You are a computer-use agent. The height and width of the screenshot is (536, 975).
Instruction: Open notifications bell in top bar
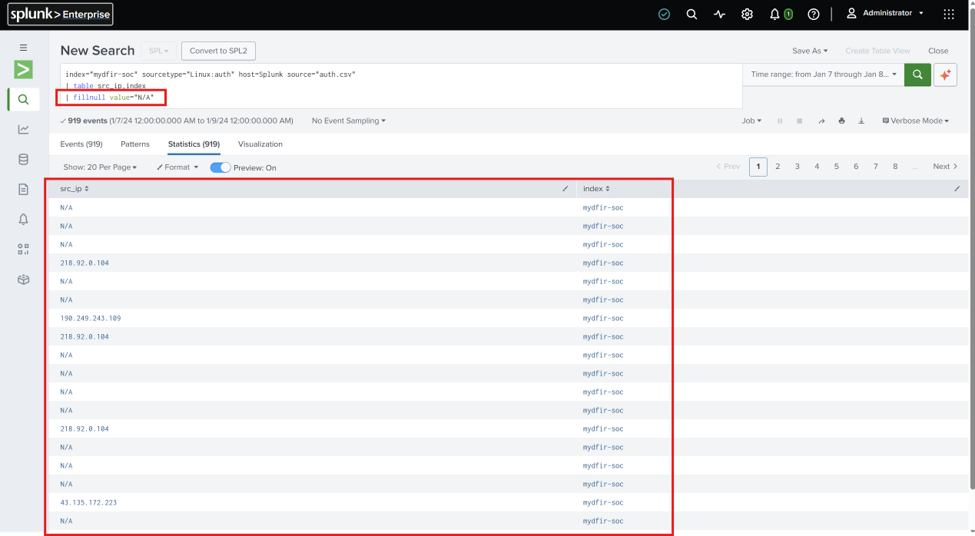click(774, 14)
